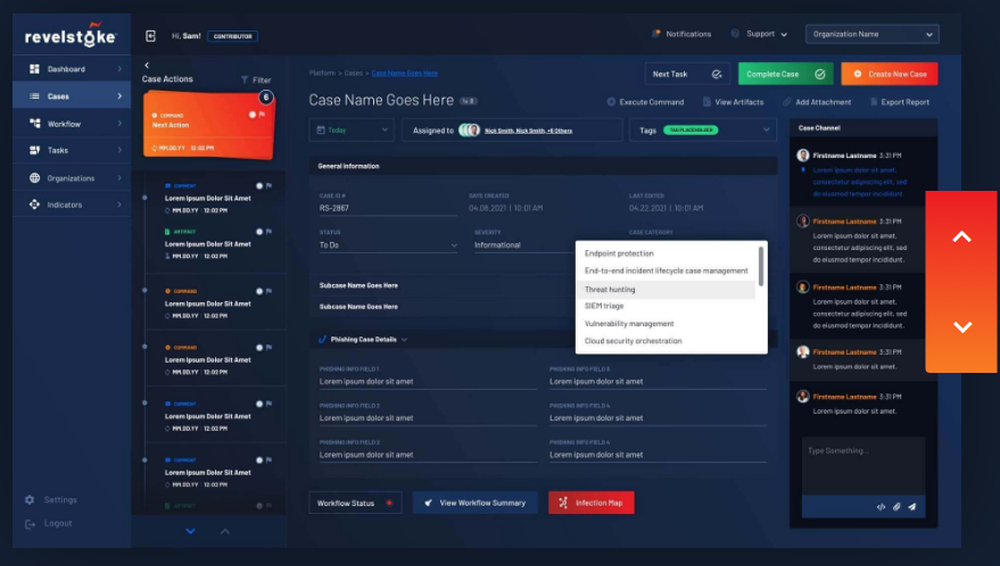
Task: Open the Case Name Goes Here breadcrumb link
Action: (404, 73)
